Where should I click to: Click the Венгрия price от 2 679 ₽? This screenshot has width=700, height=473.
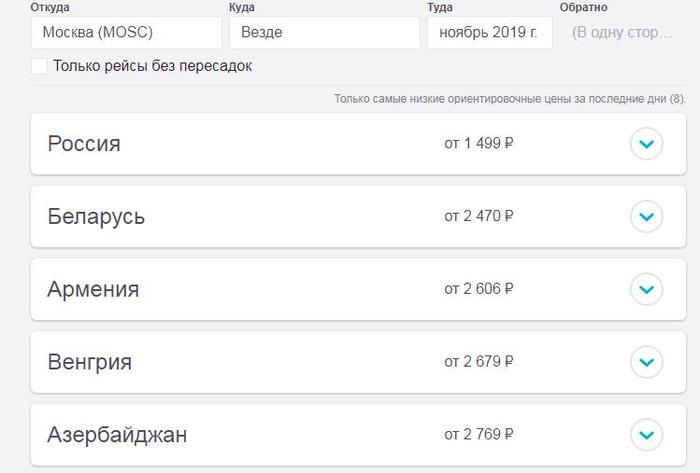(x=479, y=362)
